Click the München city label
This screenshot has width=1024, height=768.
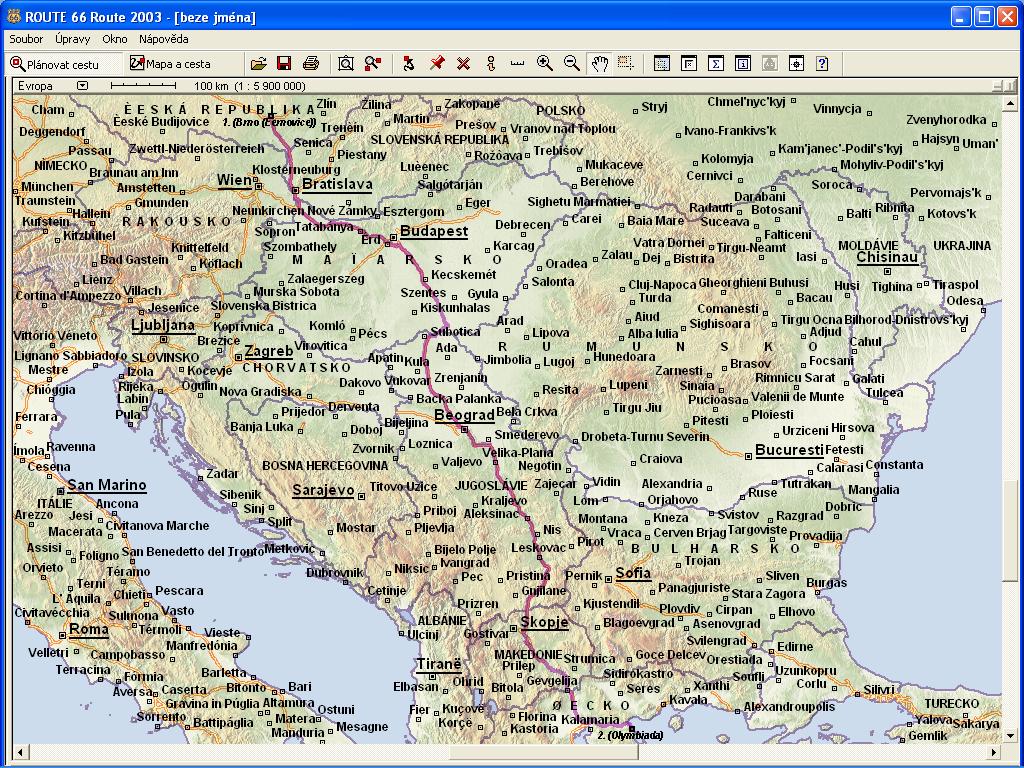click(48, 187)
